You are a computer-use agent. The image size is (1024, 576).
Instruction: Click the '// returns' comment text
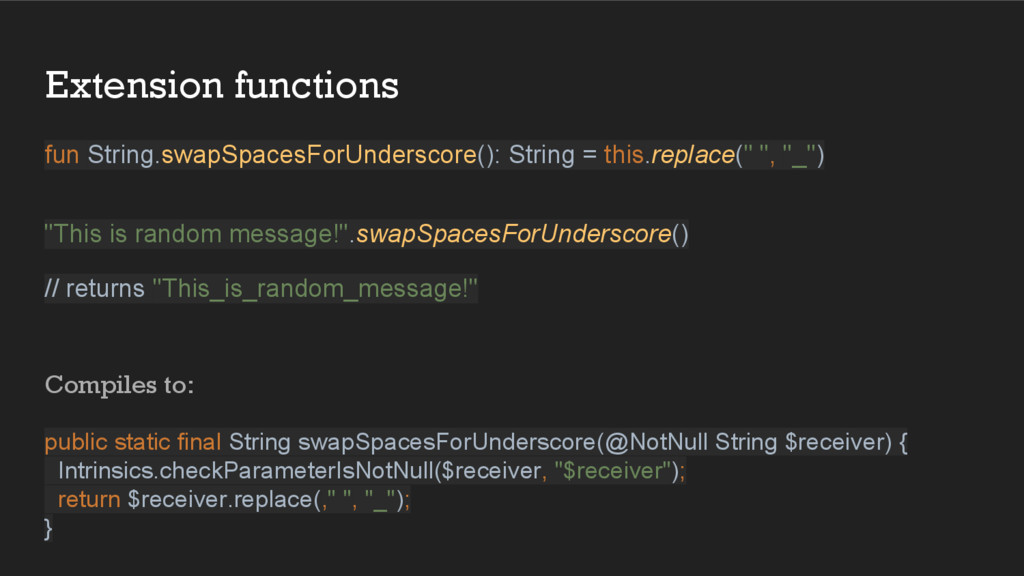click(94, 288)
